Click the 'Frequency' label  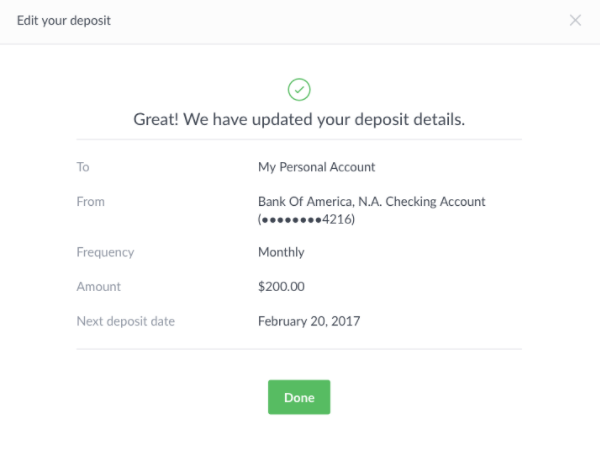(x=105, y=252)
